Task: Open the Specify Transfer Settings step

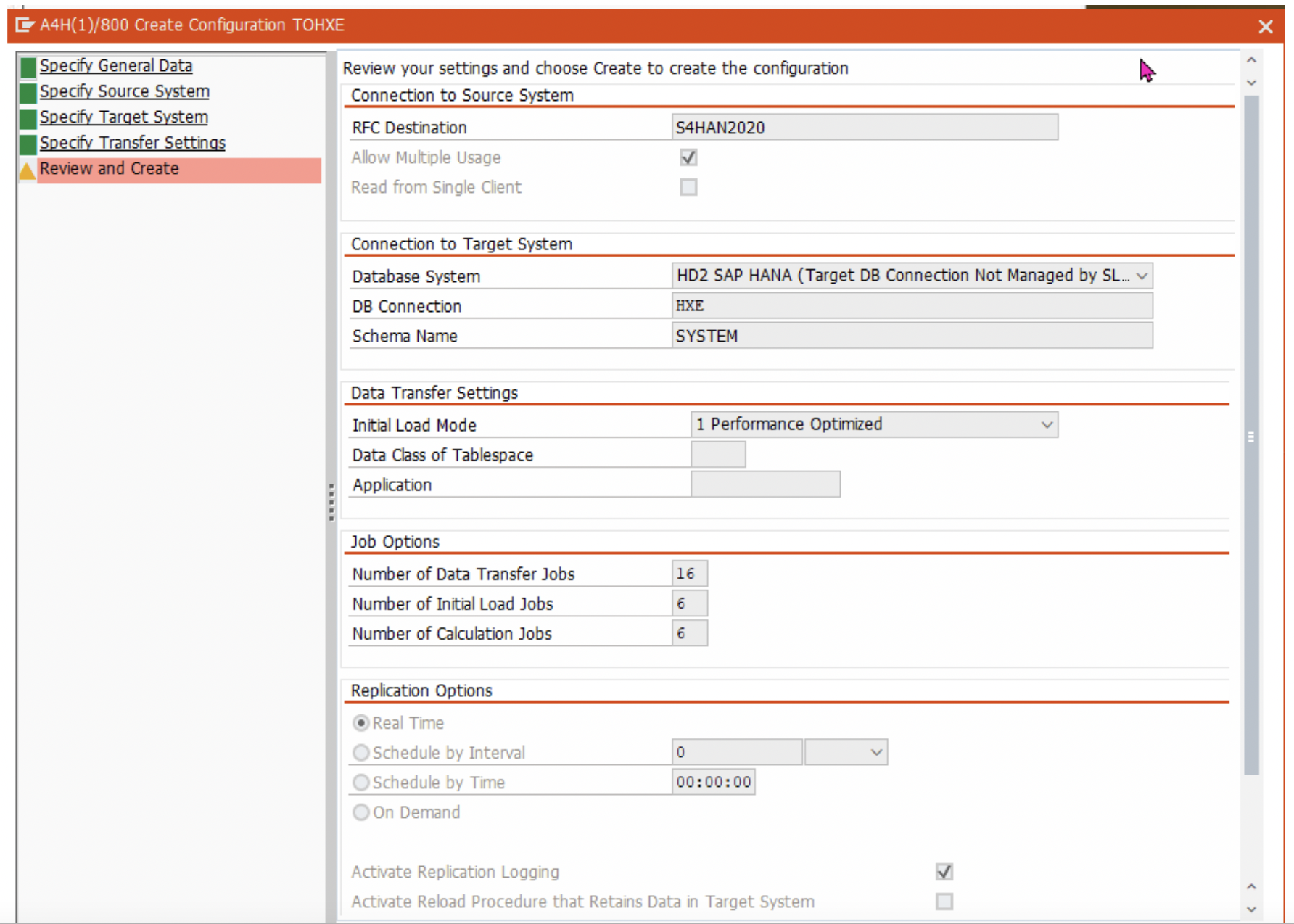Action: point(133,143)
